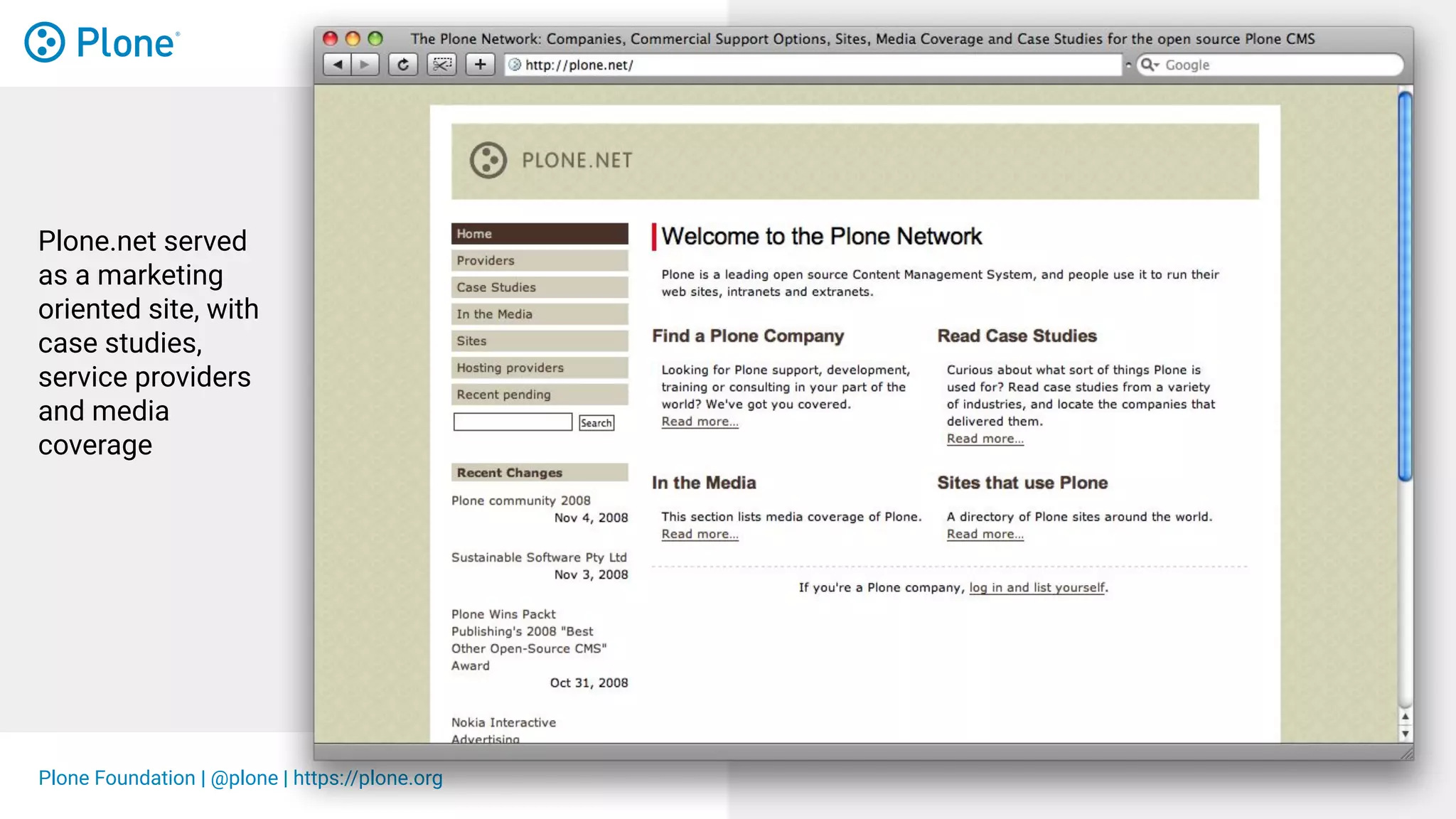Click the Search button in sidebar

pyautogui.click(x=596, y=423)
